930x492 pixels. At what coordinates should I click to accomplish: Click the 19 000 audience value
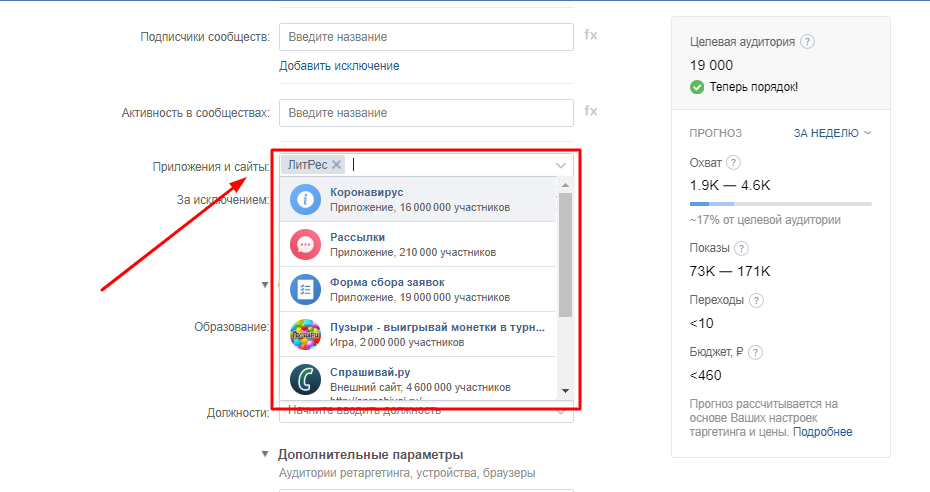click(x=711, y=65)
